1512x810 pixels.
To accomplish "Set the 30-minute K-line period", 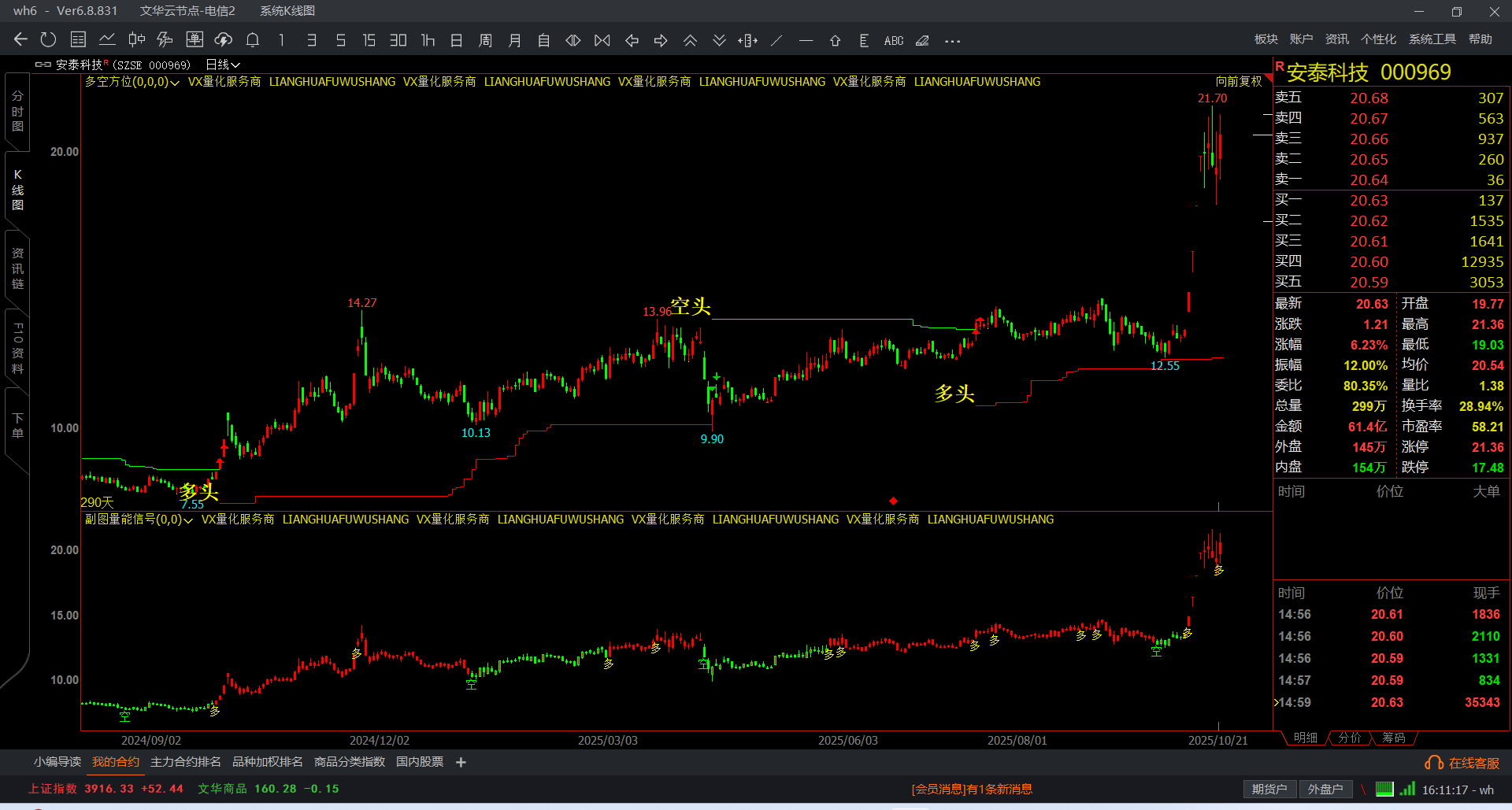I will point(398,40).
